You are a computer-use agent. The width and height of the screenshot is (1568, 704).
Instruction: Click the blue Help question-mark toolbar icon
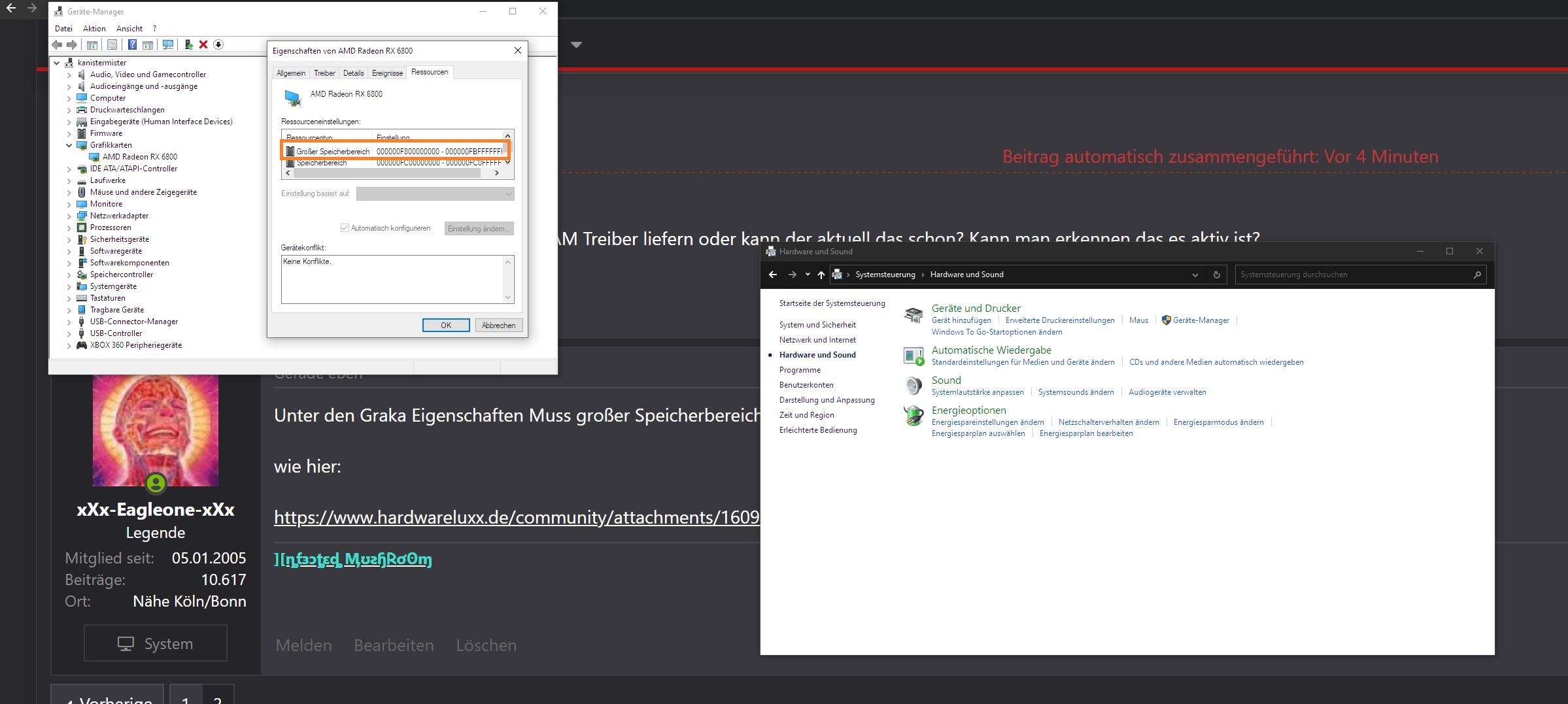(132, 44)
